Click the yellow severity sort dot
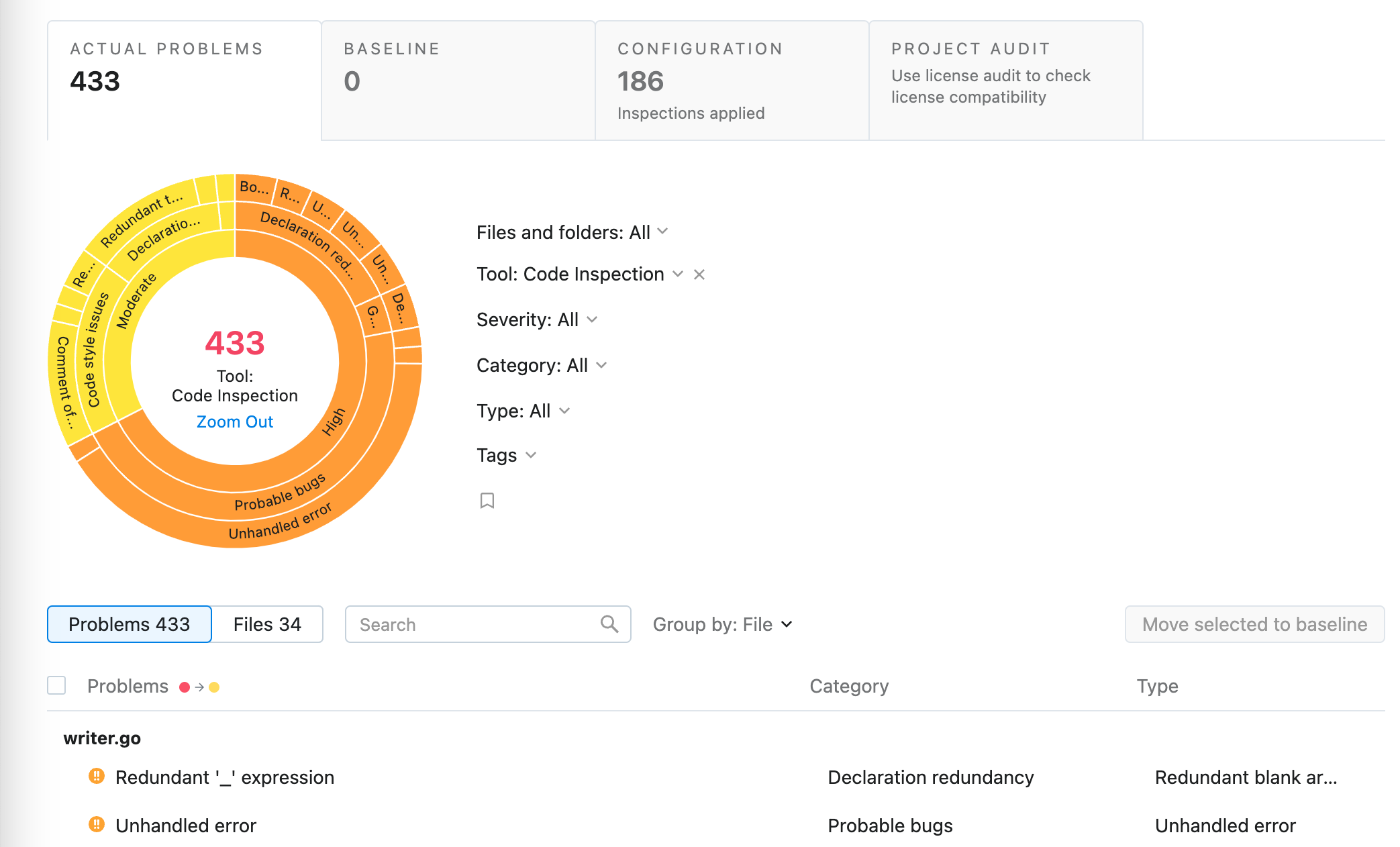This screenshot has width=1400, height=847. point(214,687)
